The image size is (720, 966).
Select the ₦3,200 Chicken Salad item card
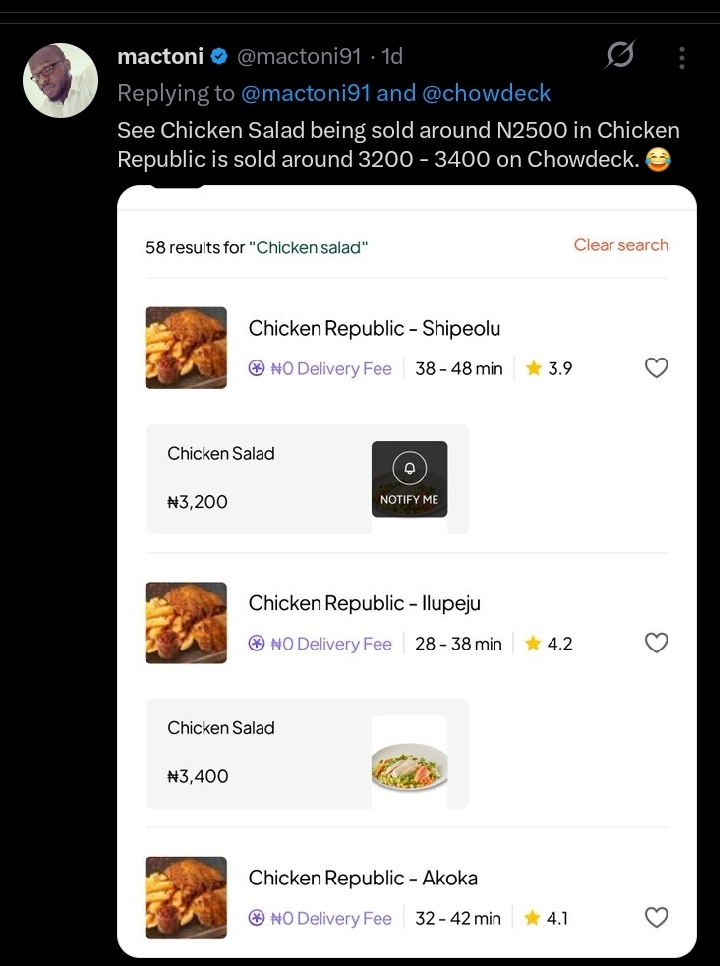tap(307, 479)
